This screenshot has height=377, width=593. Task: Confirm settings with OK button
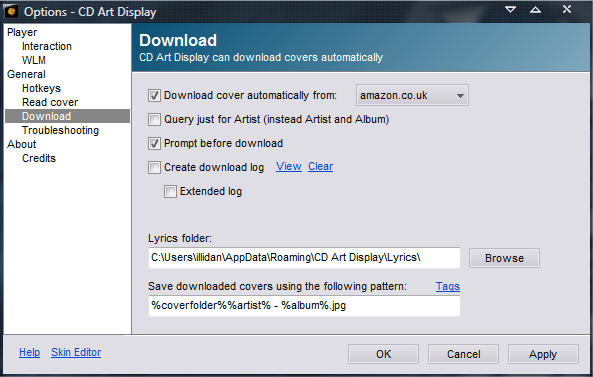[383, 354]
